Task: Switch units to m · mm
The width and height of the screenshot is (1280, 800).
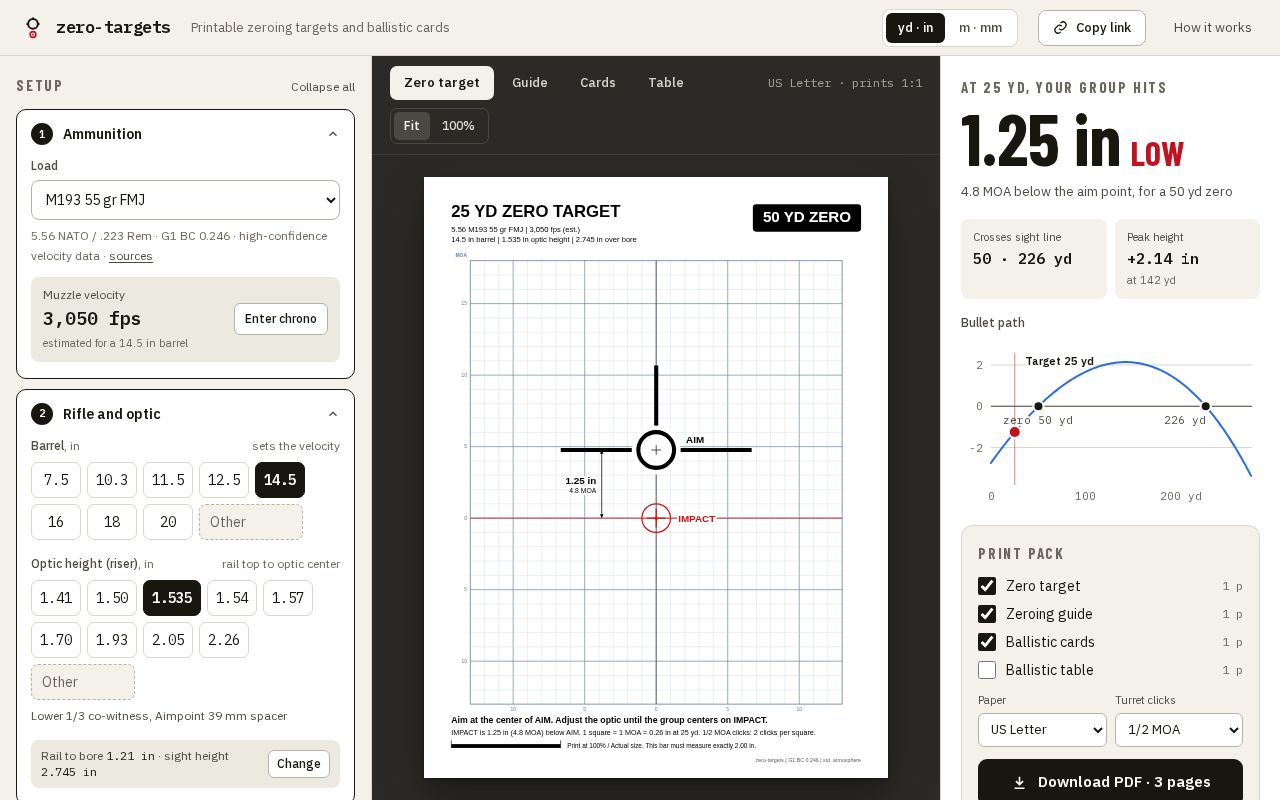Action: (x=980, y=28)
